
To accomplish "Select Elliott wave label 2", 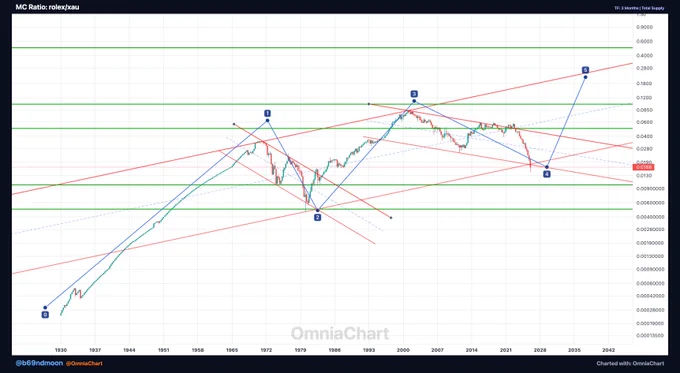I will tap(317, 217).
